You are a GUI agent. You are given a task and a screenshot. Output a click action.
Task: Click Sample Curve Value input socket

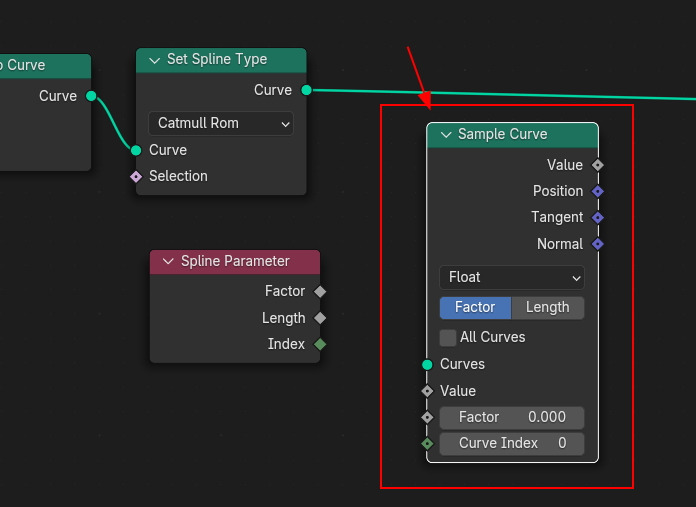point(427,391)
